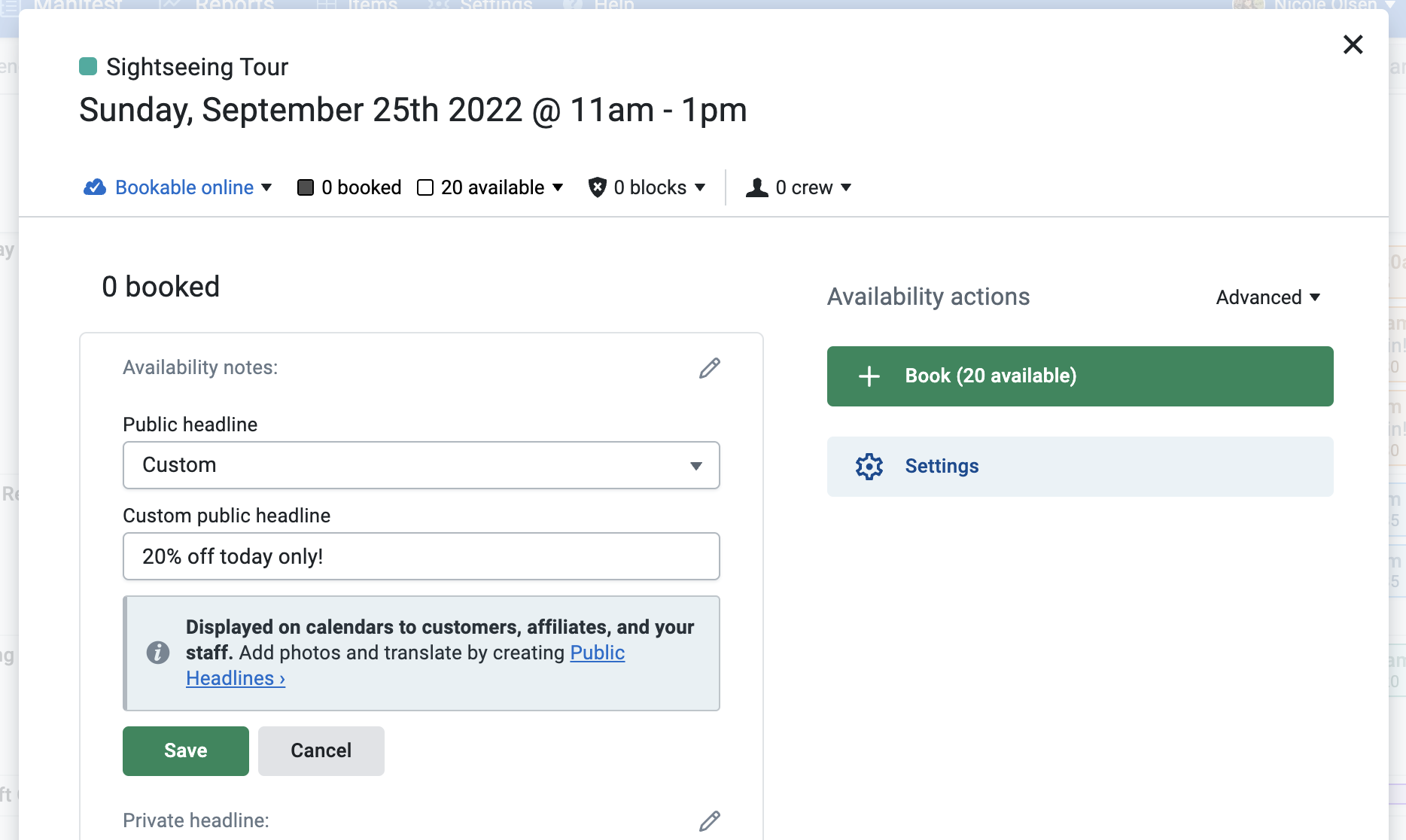Click the date title Sunday, September 25th 2022
This screenshot has width=1406, height=840.
tap(413, 110)
